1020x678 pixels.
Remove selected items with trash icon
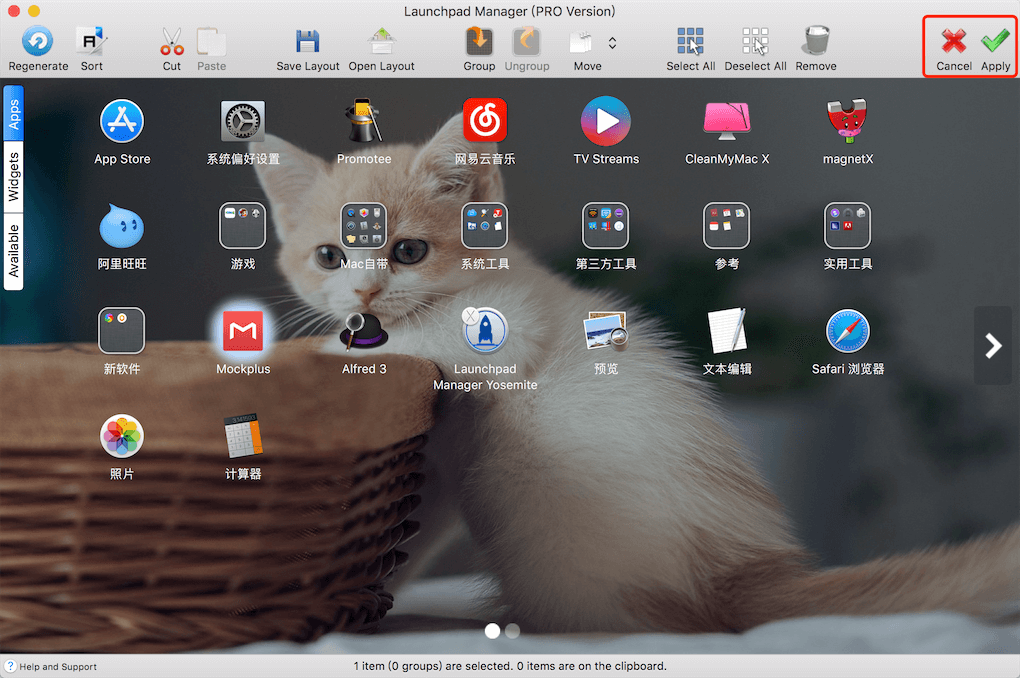click(816, 41)
